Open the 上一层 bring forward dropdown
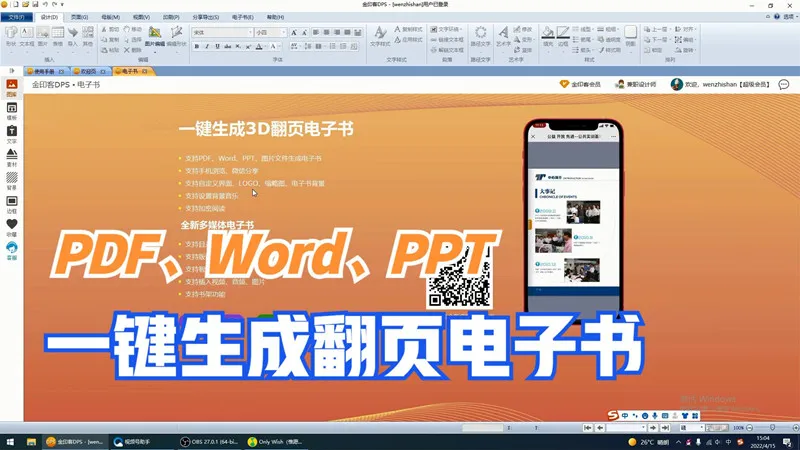Viewport: 800px width, 450px height. (657, 30)
